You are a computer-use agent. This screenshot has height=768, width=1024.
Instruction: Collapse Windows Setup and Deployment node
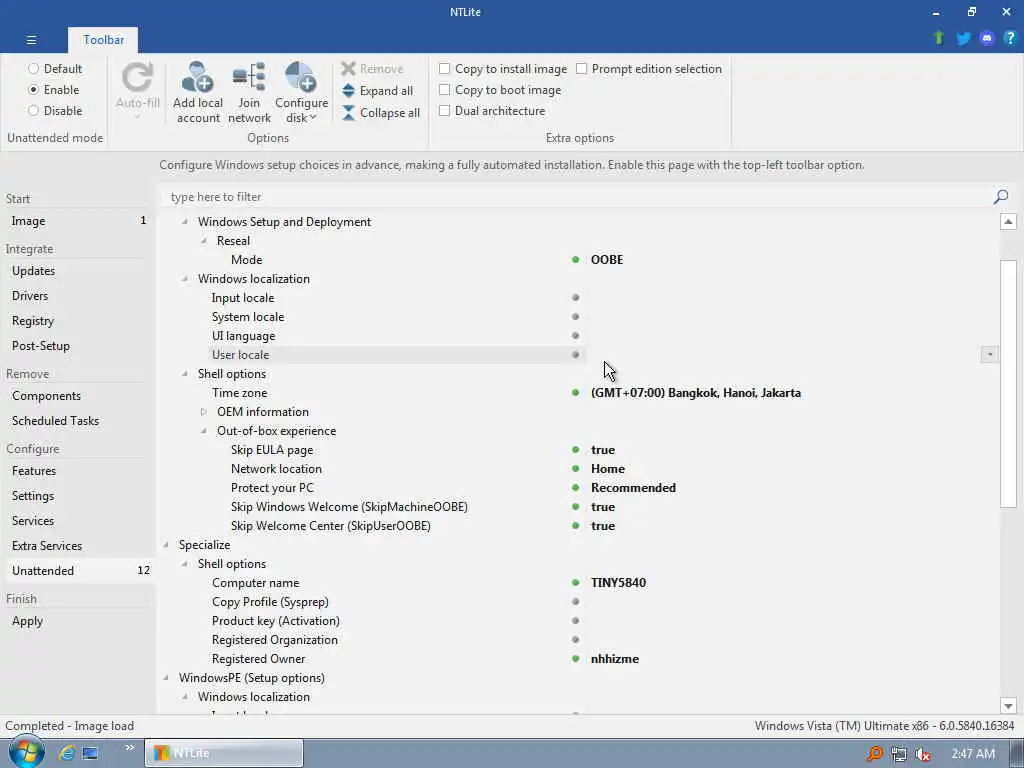(x=185, y=222)
